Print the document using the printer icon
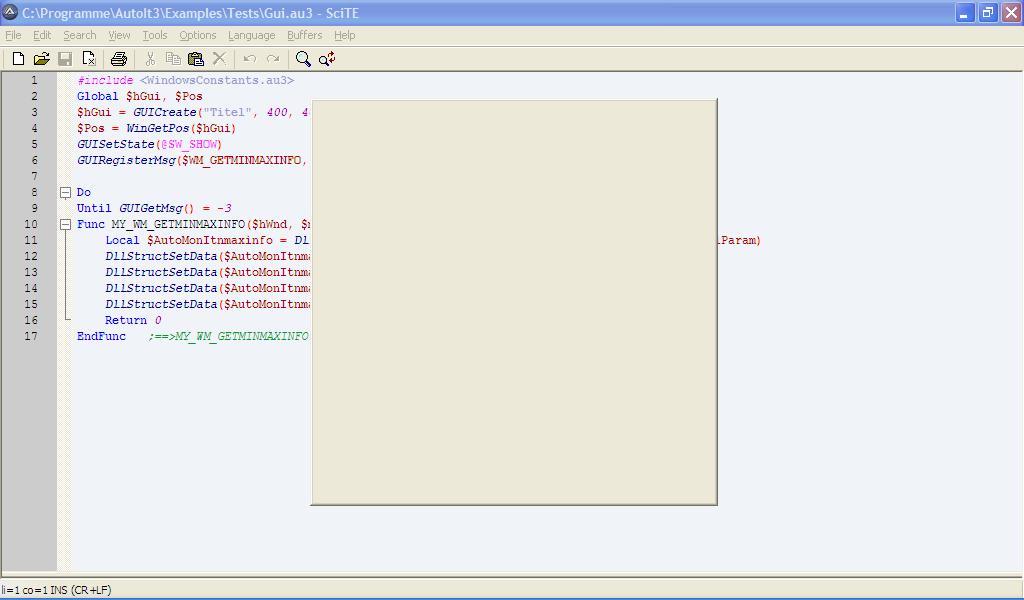This screenshot has width=1024, height=600. [119, 59]
